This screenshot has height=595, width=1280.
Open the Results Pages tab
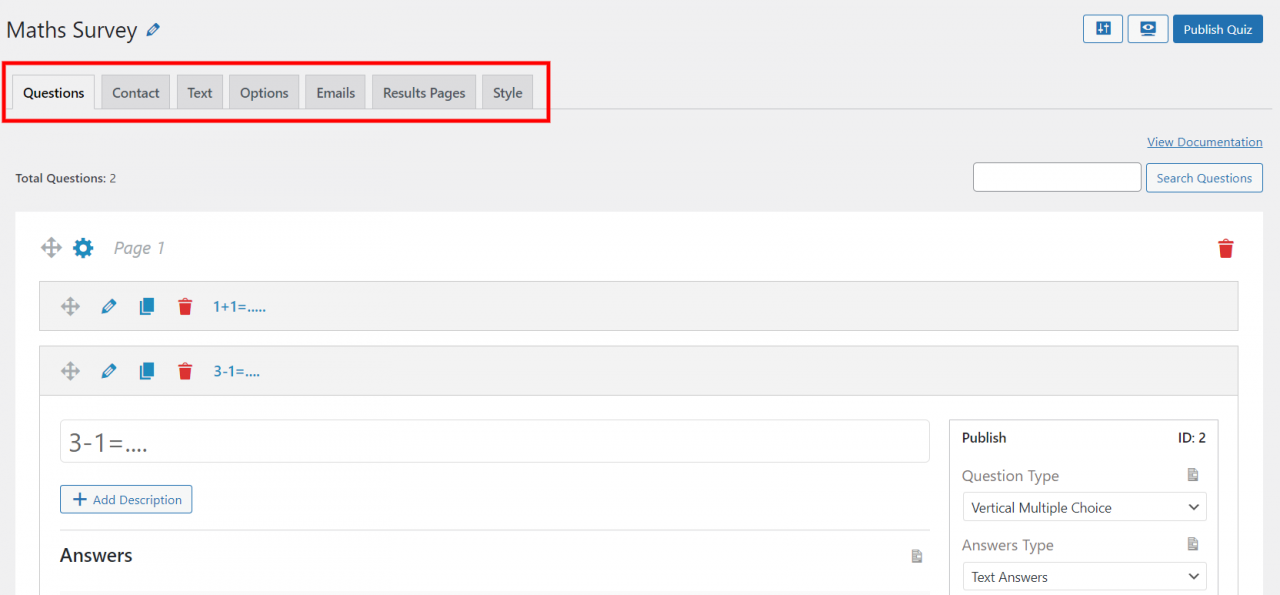click(424, 92)
